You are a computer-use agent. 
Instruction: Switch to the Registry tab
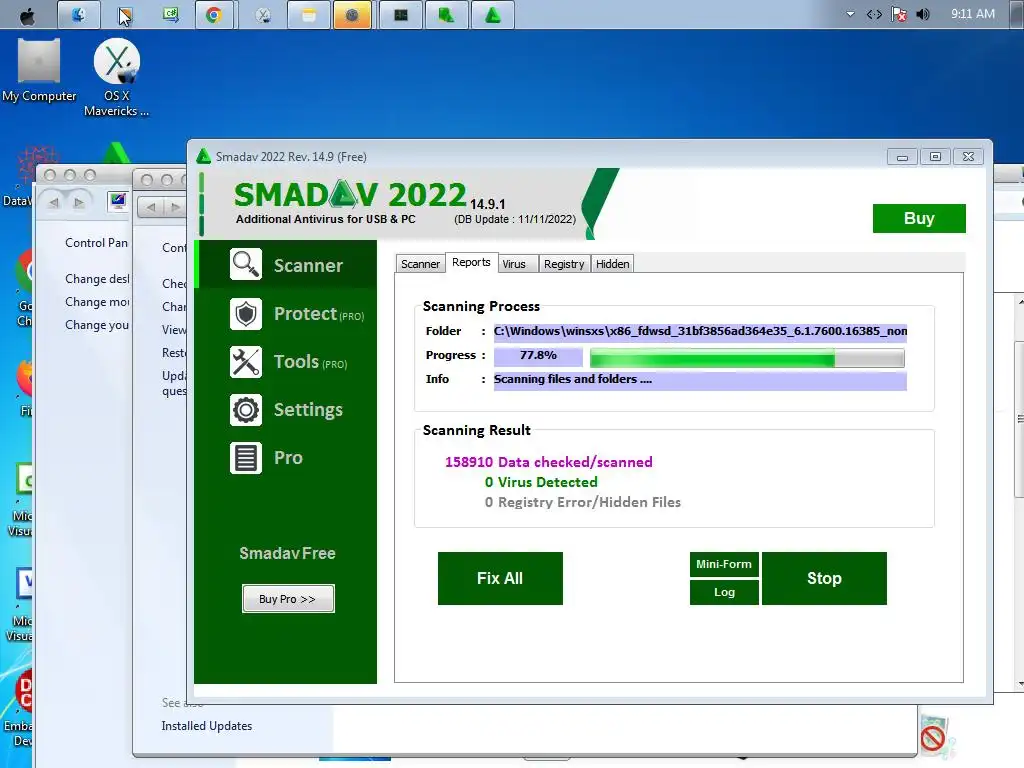(x=564, y=264)
